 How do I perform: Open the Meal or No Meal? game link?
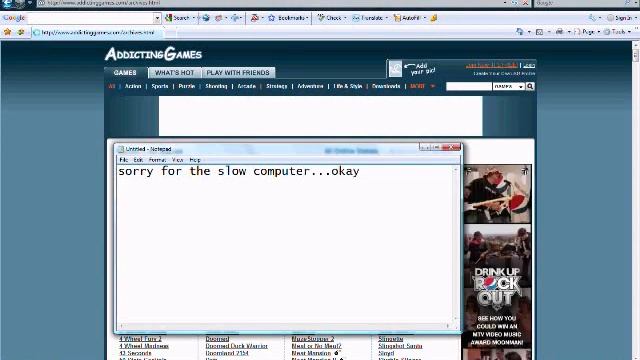[316, 346]
